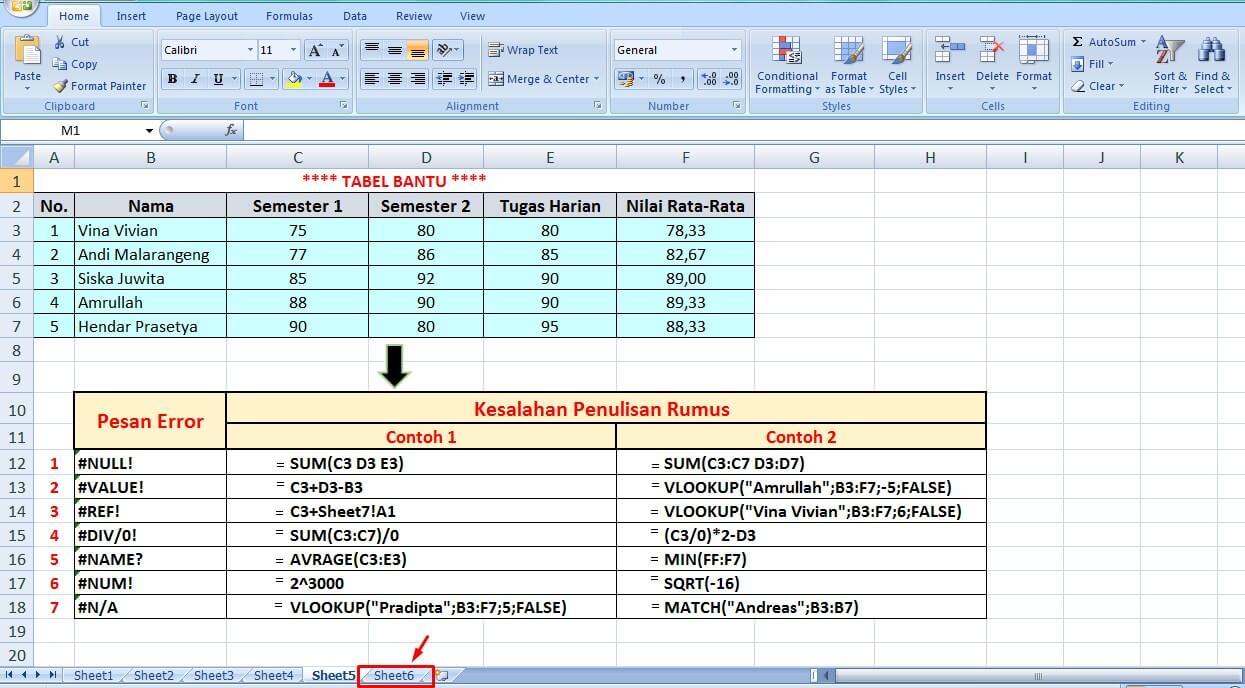Expand the General number format dropdown
This screenshot has height=688, width=1245.
[x=734, y=50]
